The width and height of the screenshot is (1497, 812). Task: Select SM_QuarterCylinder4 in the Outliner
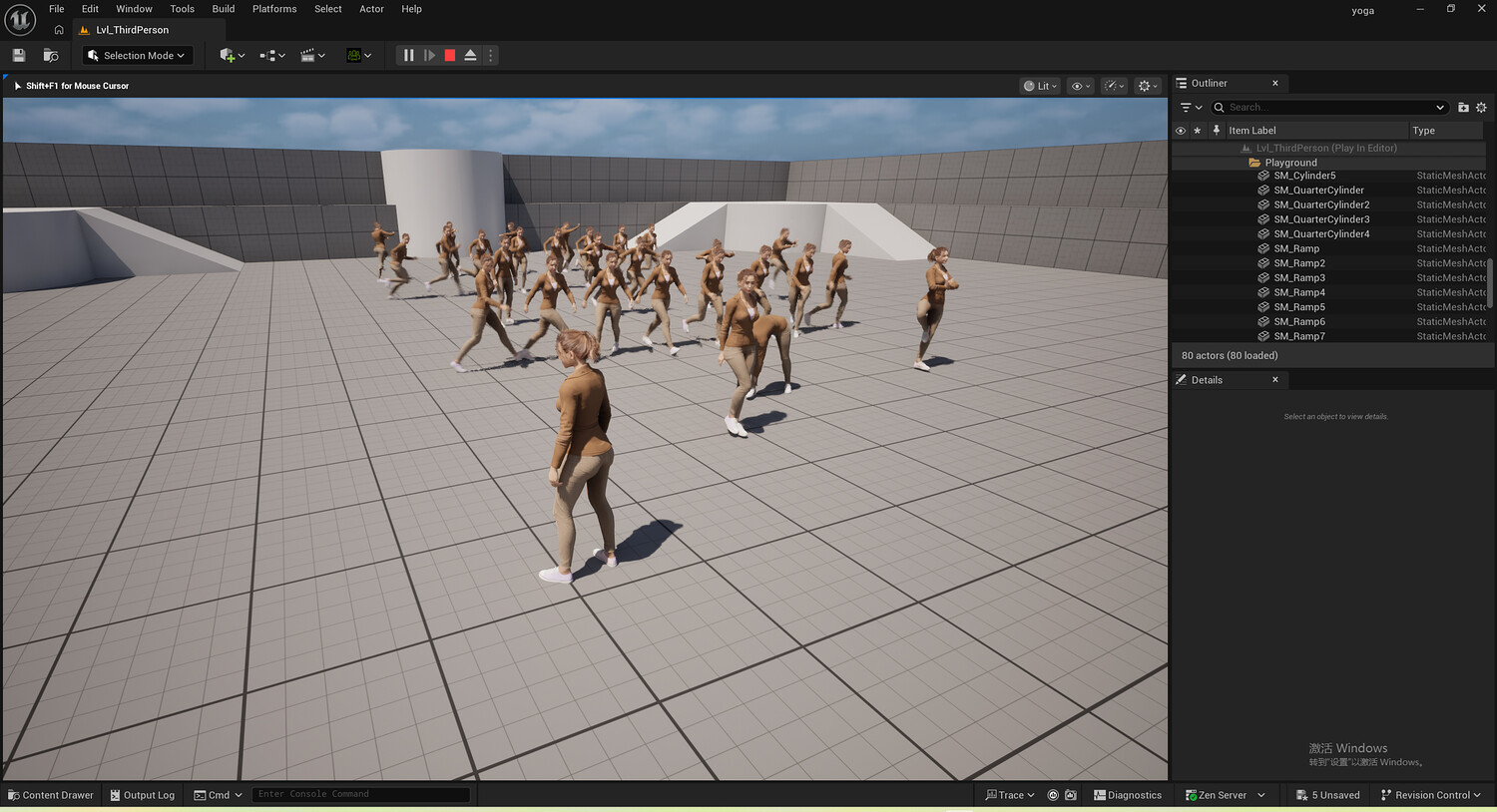coord(1321,234)
